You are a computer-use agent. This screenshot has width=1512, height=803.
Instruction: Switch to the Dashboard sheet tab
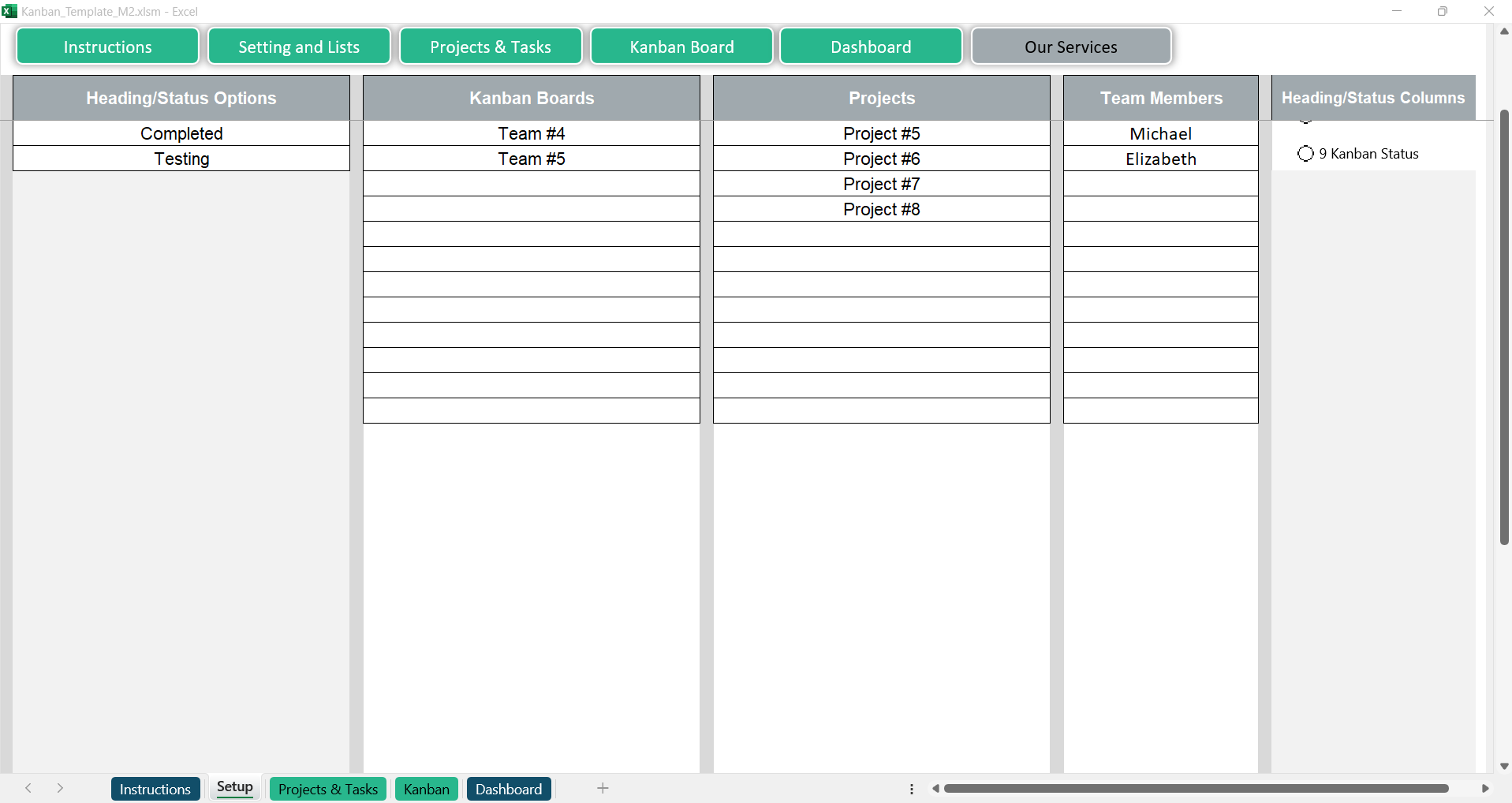[509, 788]
